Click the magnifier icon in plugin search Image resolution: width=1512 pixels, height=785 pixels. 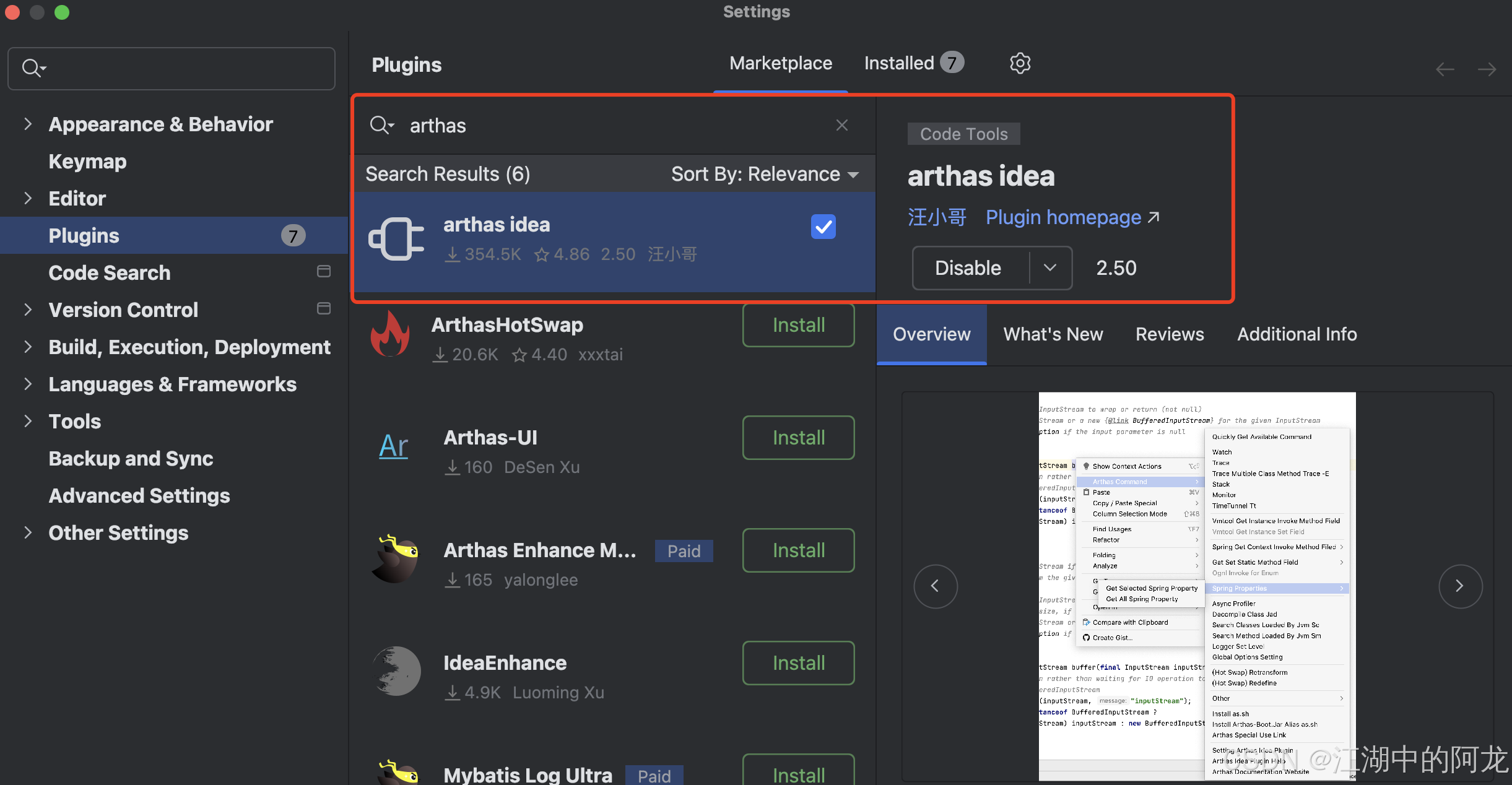[380, 125]
